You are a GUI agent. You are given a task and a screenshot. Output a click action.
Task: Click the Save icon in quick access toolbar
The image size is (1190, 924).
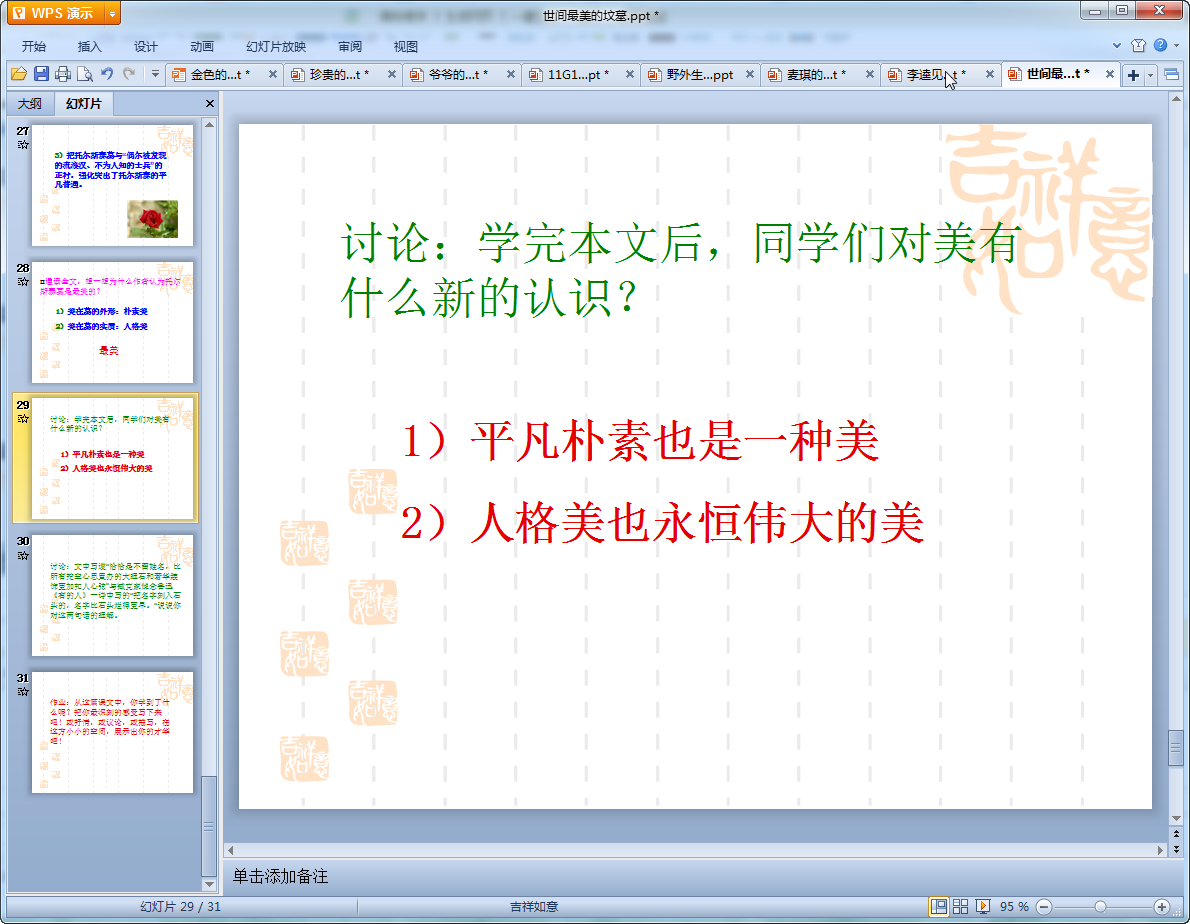coord(41,74)
